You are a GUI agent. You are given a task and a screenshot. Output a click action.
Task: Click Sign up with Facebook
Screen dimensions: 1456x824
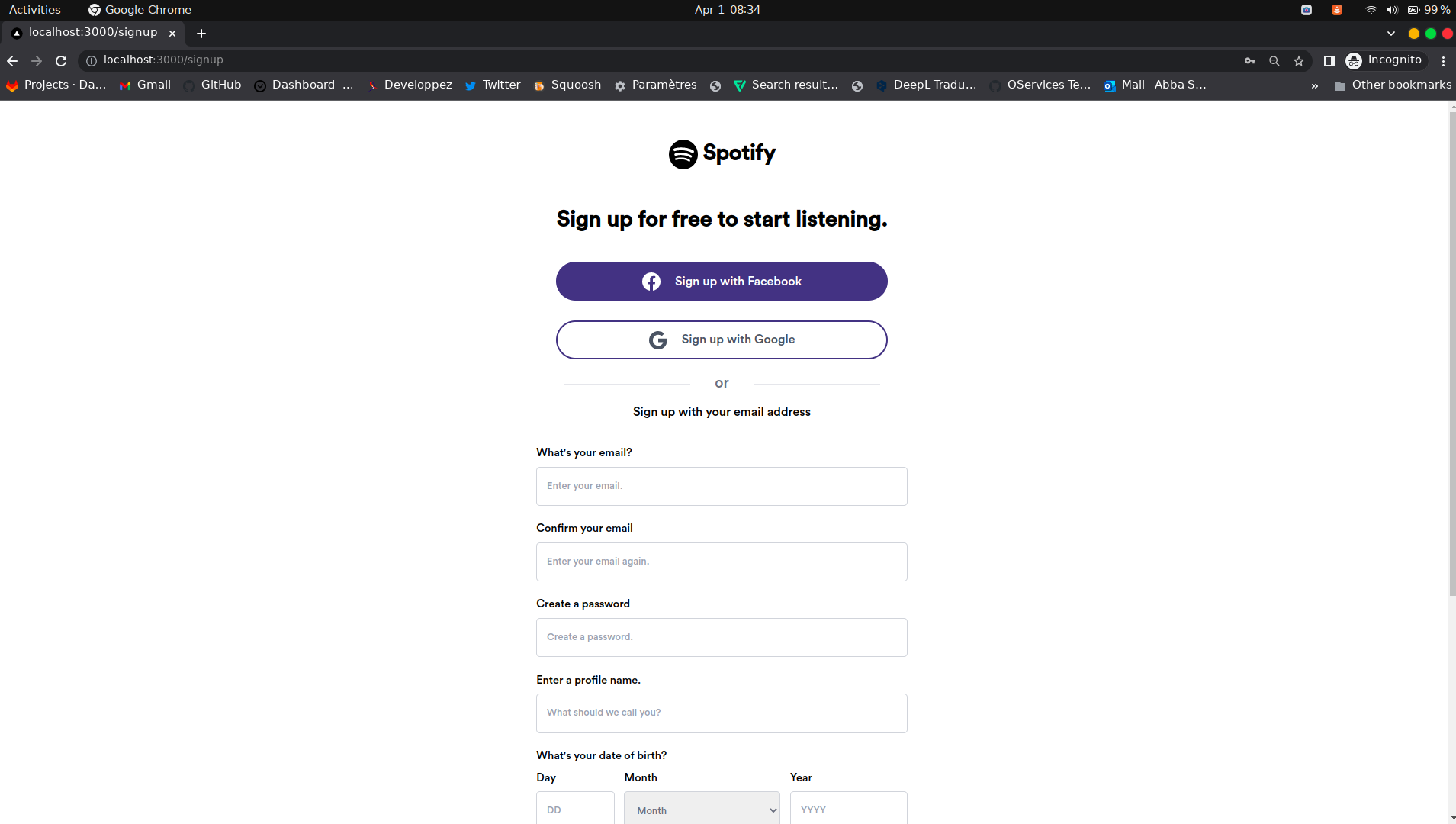click(x=720, y=281)
